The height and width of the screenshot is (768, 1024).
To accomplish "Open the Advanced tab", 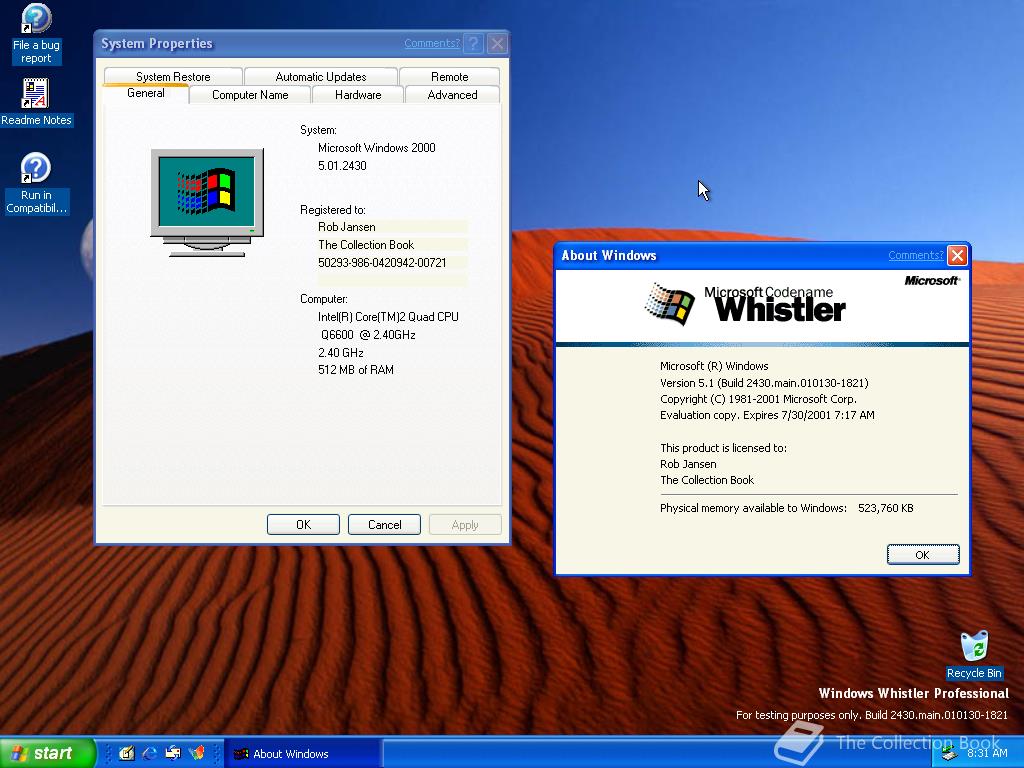I will pos(452,95).
